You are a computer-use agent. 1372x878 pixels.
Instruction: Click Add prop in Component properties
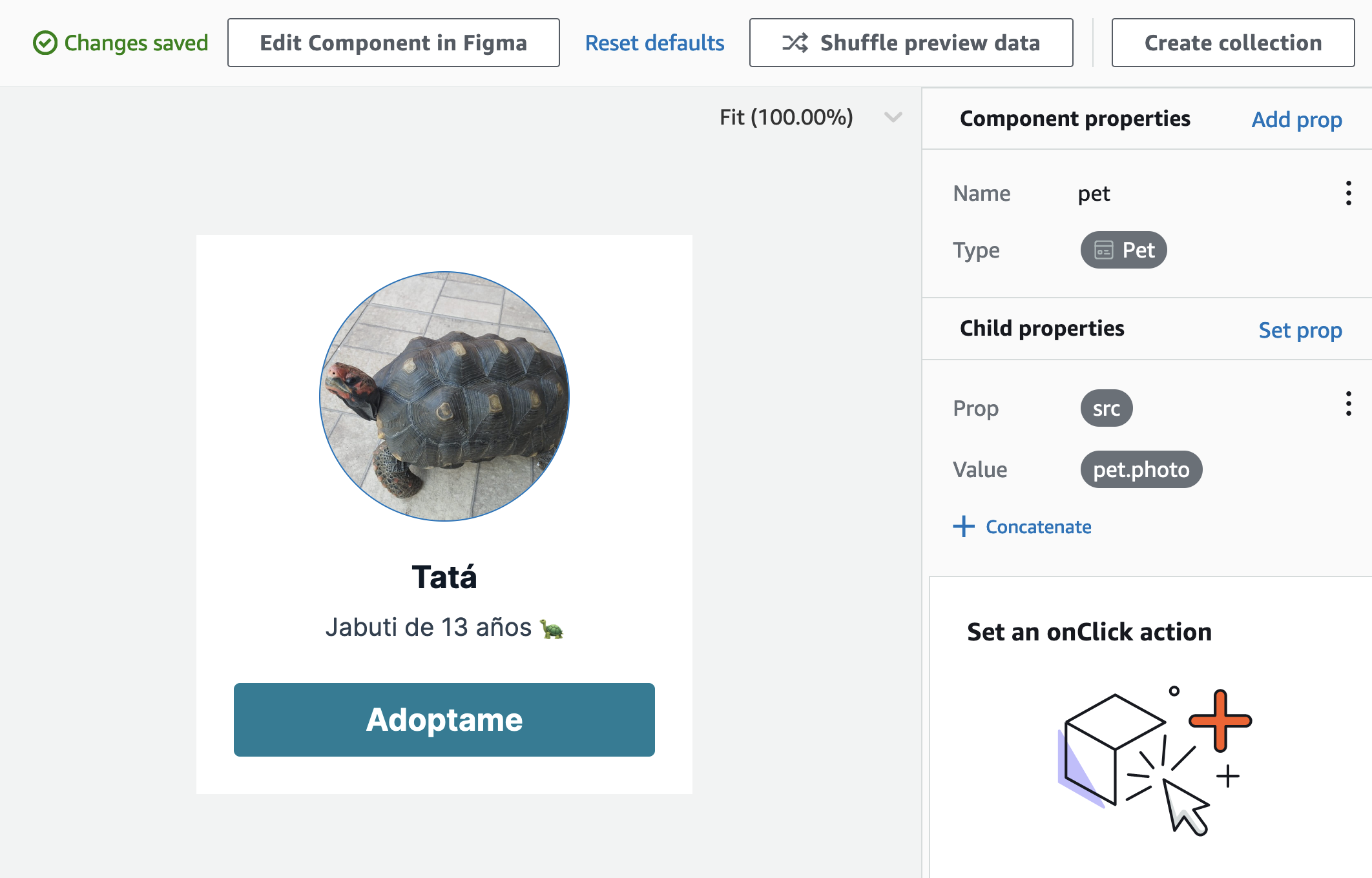[x=1296, y=119]
